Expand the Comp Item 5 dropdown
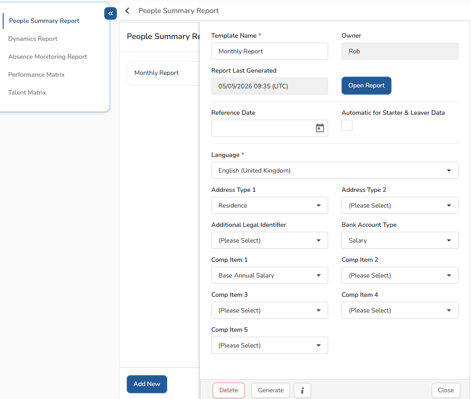 pyautogui.click(x=269, y=346)
